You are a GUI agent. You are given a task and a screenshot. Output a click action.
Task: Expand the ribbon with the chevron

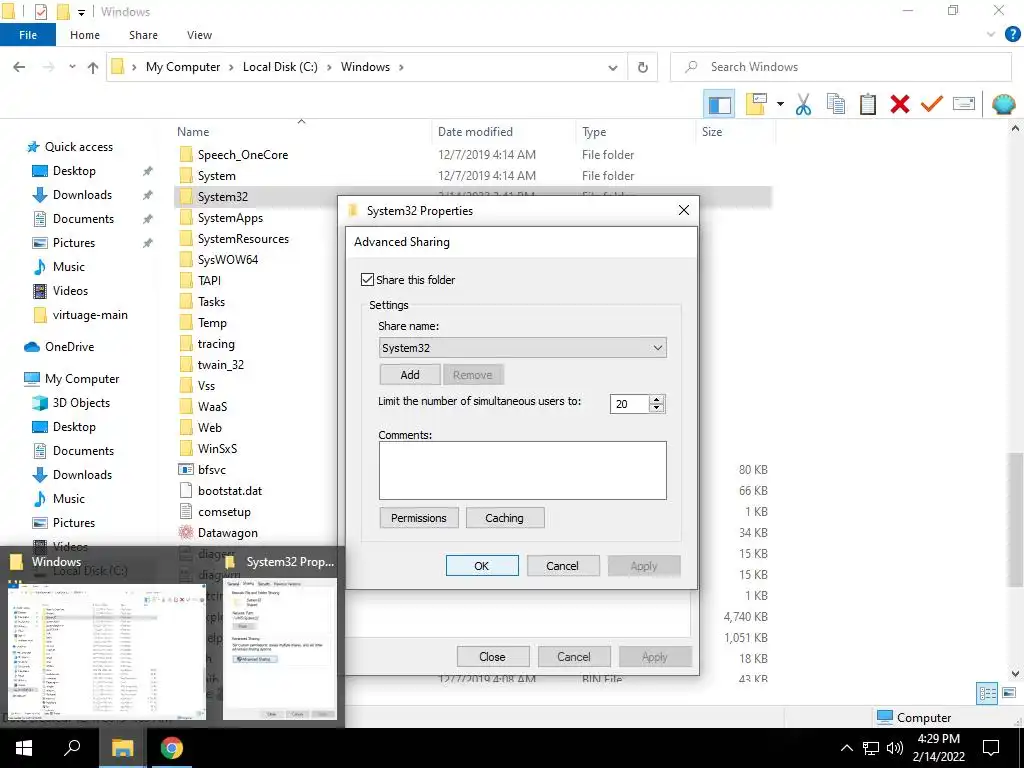991,35
